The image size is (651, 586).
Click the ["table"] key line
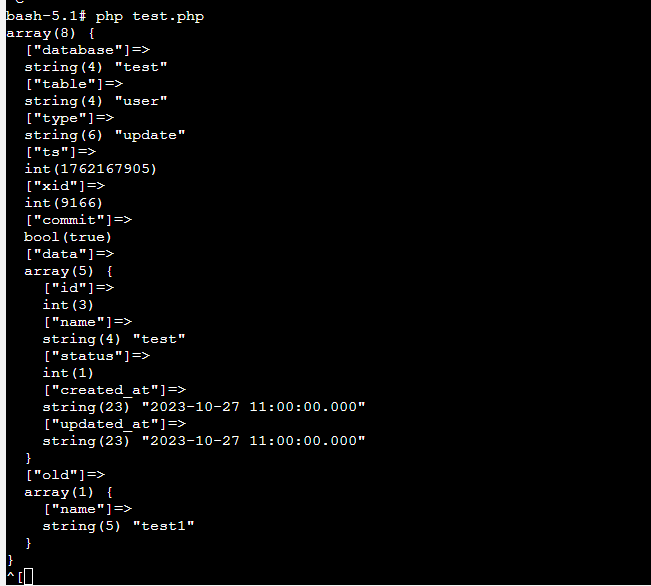point(74,84)
